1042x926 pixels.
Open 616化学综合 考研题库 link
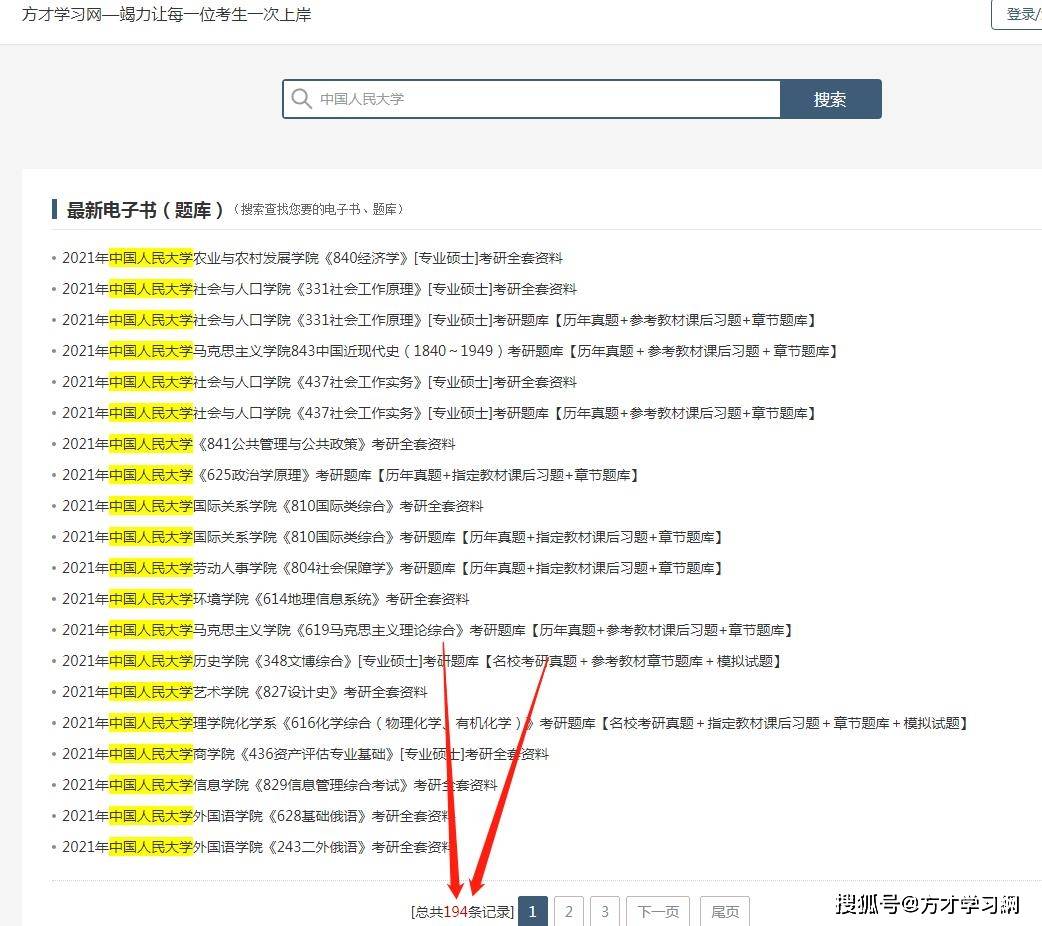coord(515,723)
